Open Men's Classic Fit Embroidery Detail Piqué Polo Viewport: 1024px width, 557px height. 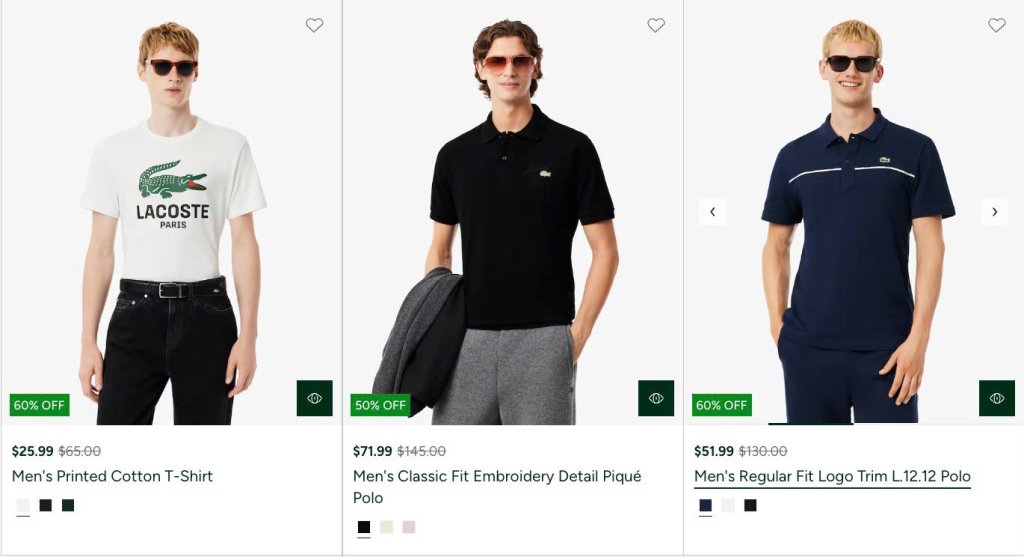click(497, 486)
